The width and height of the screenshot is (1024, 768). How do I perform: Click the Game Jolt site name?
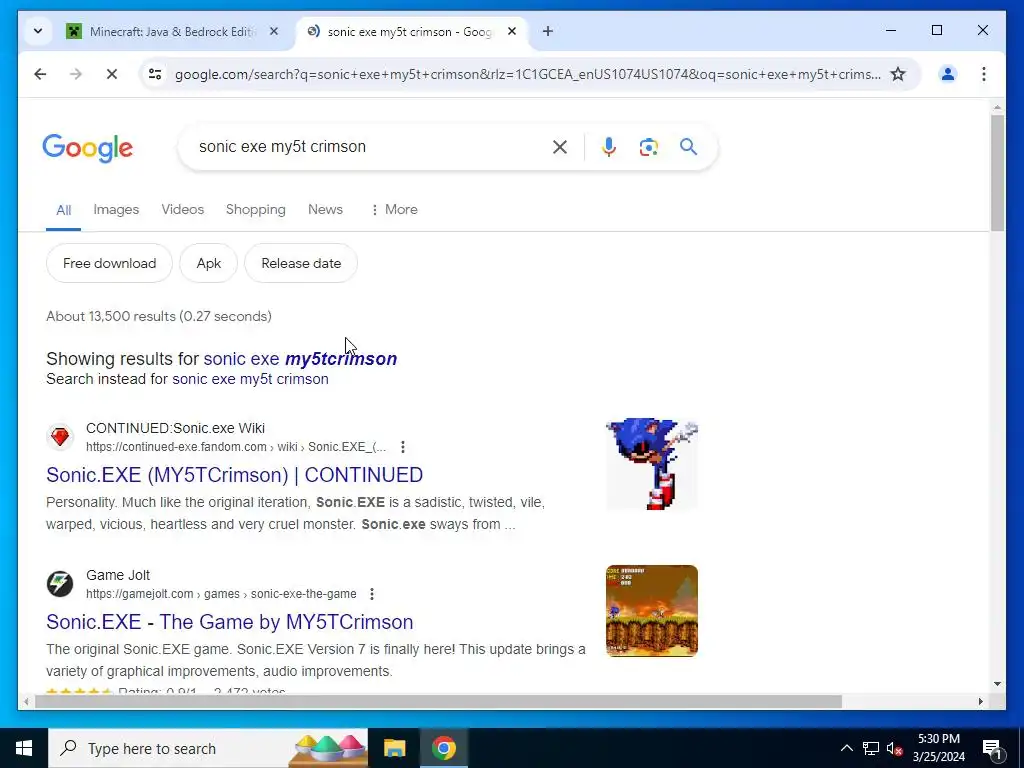click(118, 575)
